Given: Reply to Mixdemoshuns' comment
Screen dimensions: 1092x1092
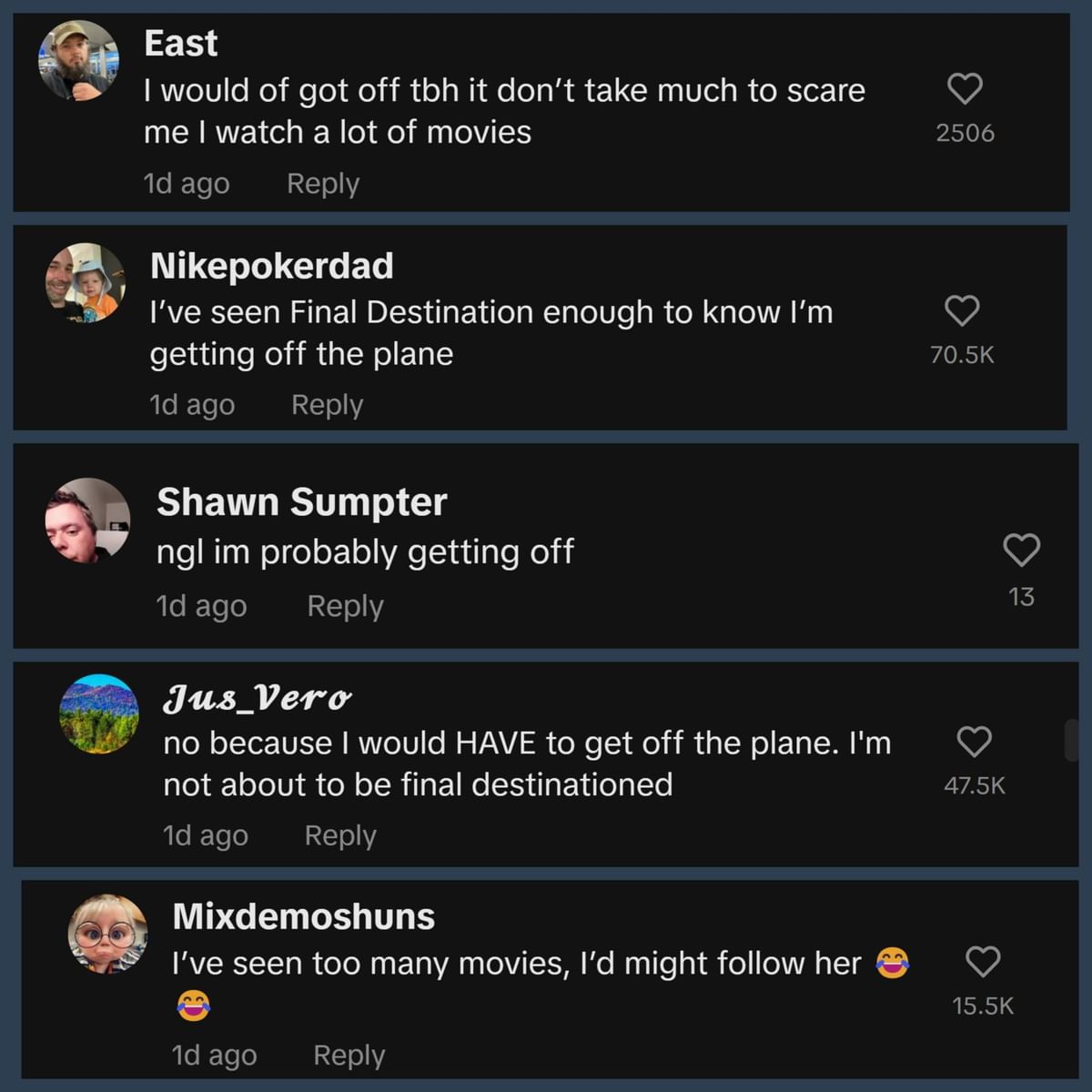Looking at the screenshot, I should [x=349, y=1056].
